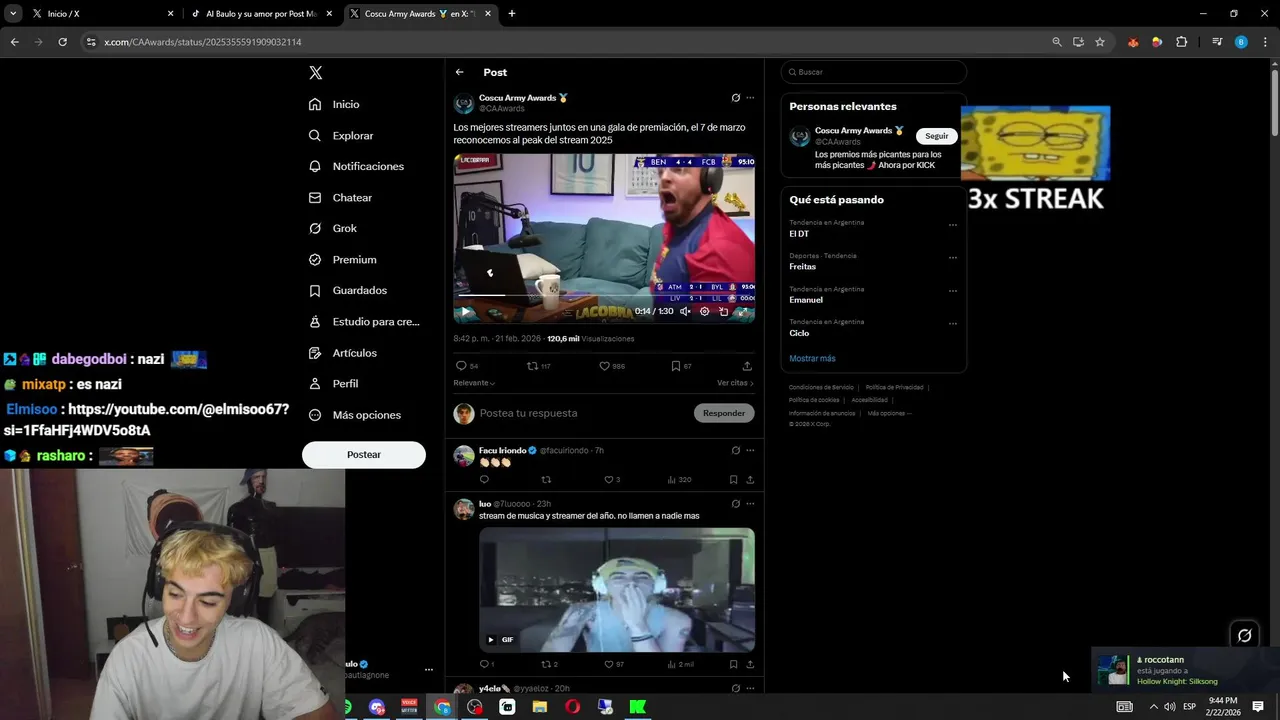Play the Coscu Army Awards video
This screenshot has width=1280, height=720.
(x=465, y=311)
